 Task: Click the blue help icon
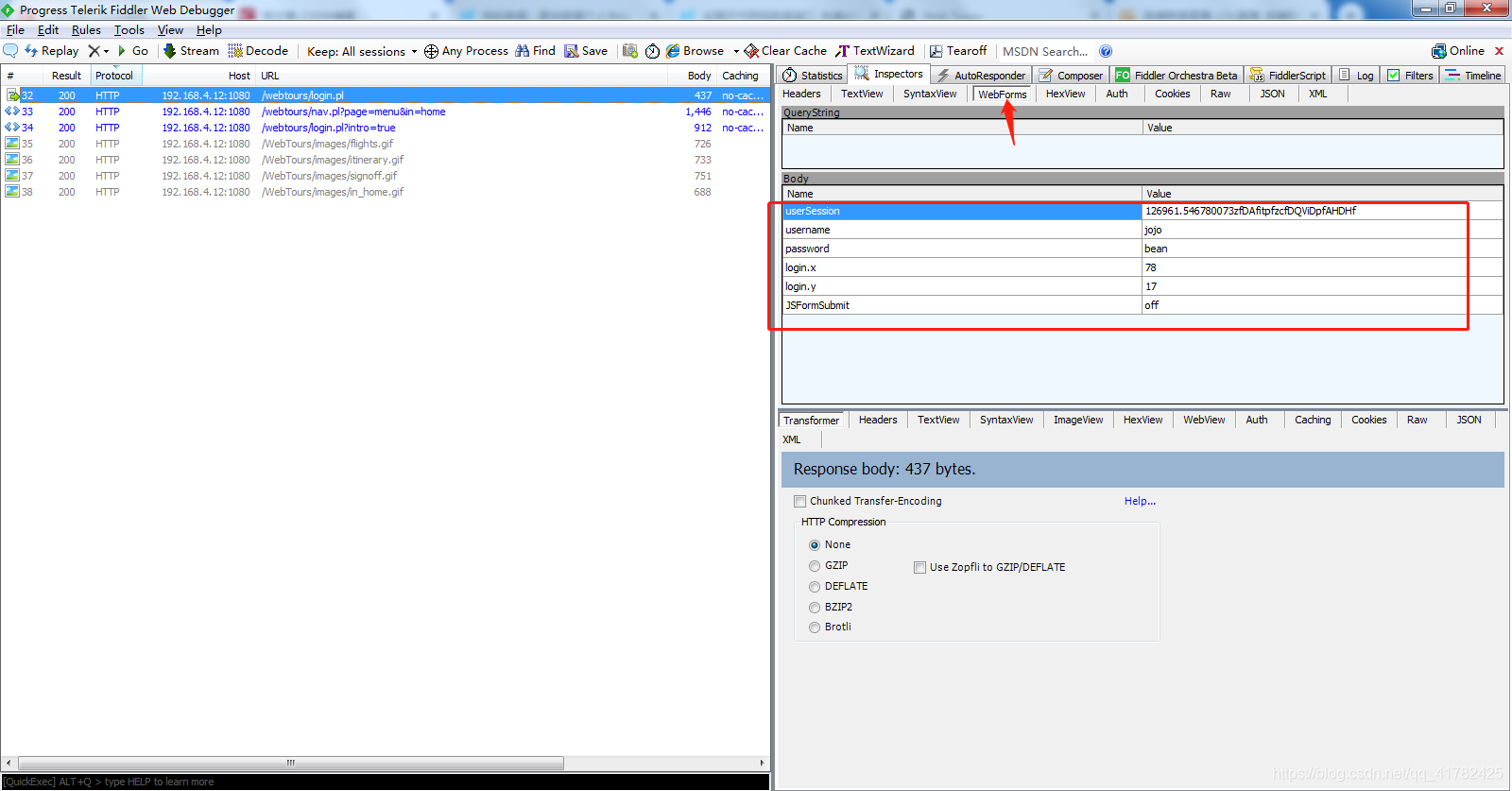tap(1106, 51)
